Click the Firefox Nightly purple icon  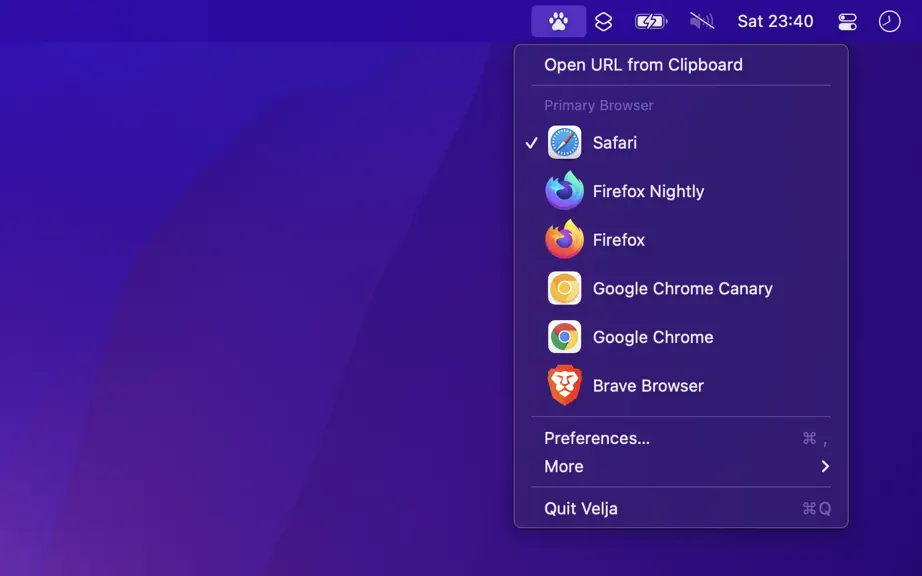(x=564, y=190)
